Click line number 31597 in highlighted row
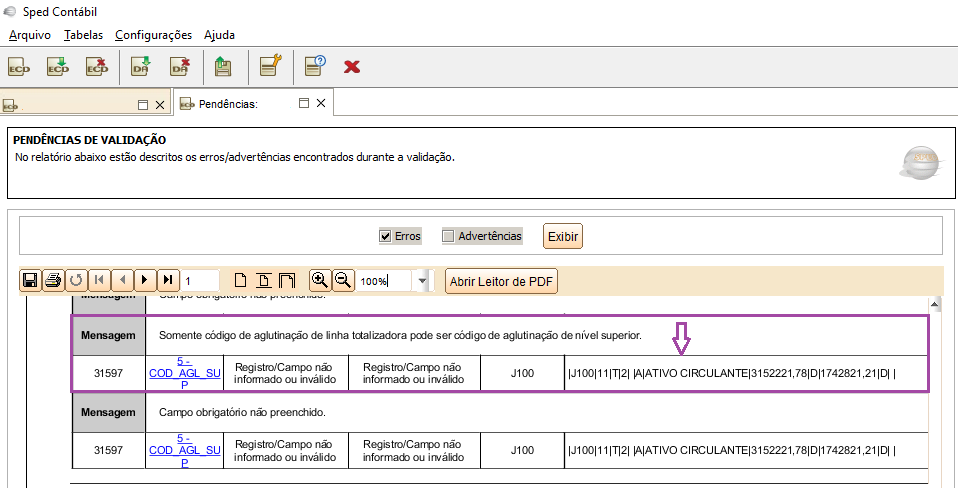958x488 pixels. tap(108, 373)
